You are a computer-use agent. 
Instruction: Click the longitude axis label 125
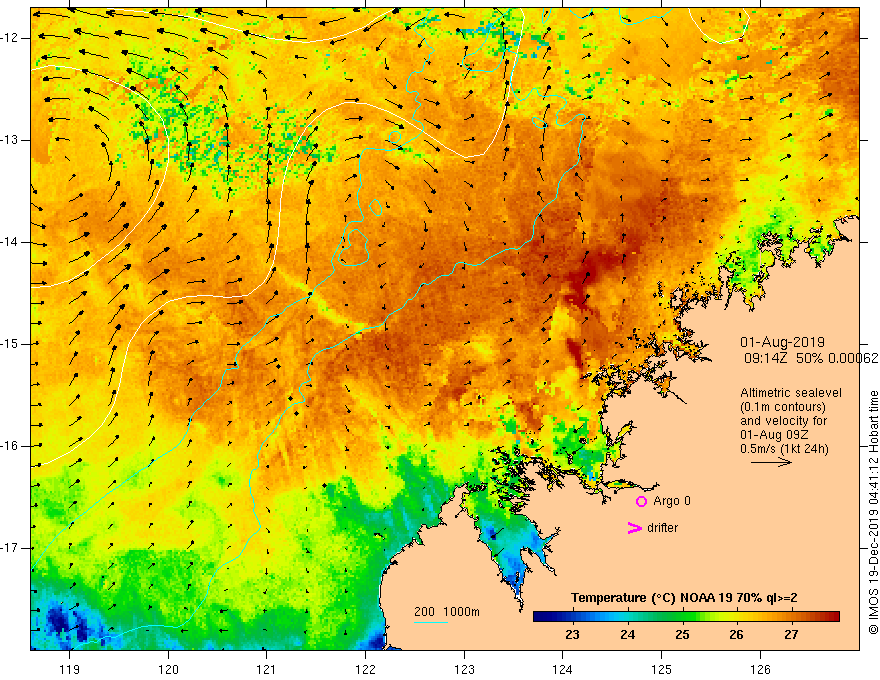point(662,669)
